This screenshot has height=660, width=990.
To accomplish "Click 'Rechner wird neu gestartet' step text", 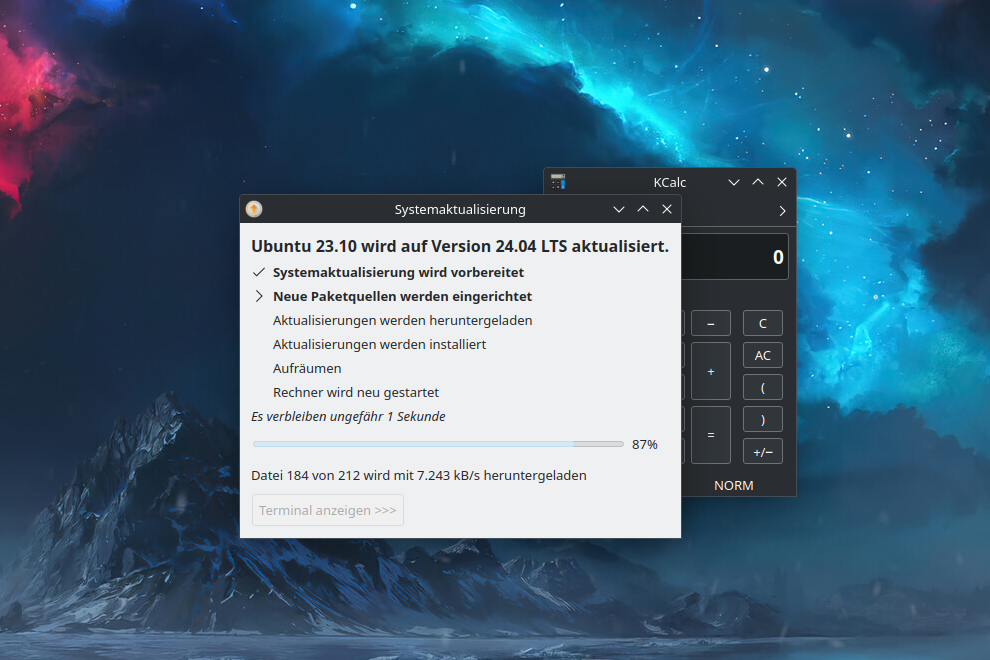I will [355, 392].
